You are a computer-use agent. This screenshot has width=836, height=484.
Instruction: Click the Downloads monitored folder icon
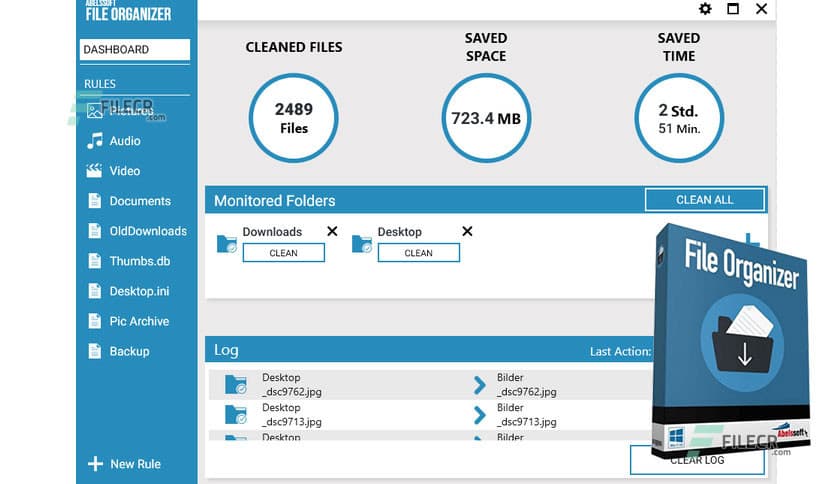(227, 244)
